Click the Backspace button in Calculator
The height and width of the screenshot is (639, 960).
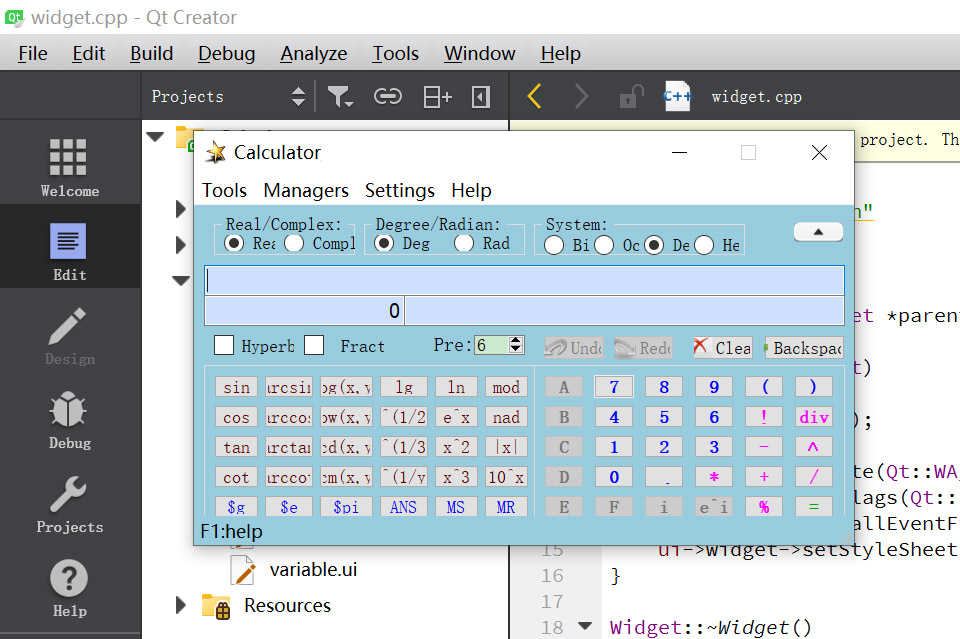coord(804,348)
